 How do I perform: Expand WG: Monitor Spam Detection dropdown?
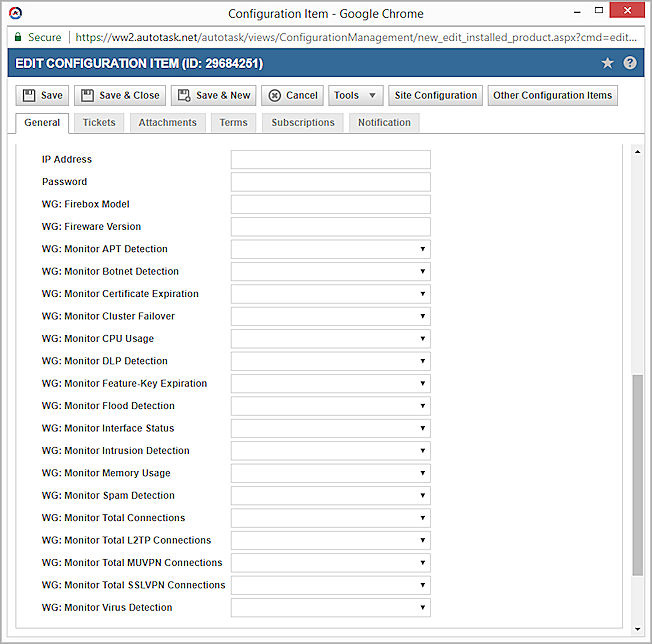(331, 496)
